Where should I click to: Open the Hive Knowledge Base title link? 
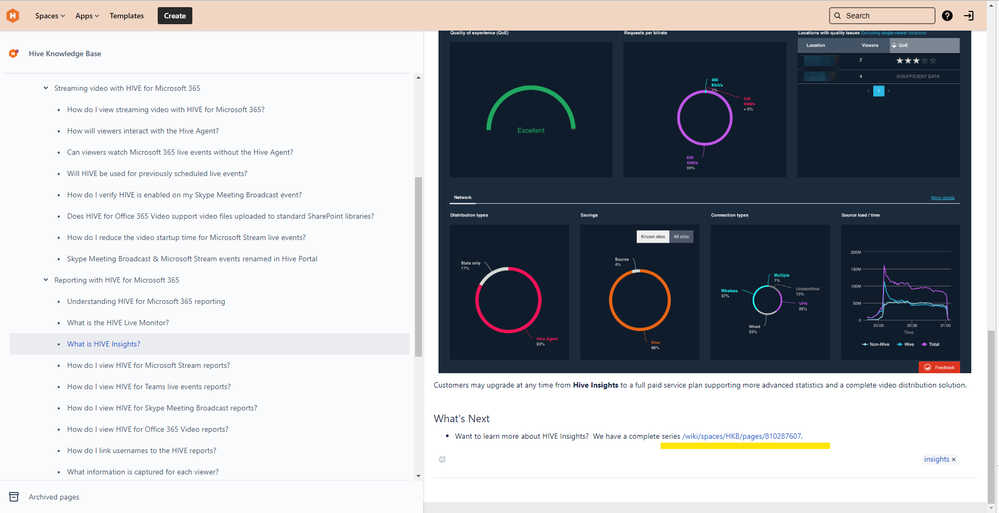coord(65,54)
